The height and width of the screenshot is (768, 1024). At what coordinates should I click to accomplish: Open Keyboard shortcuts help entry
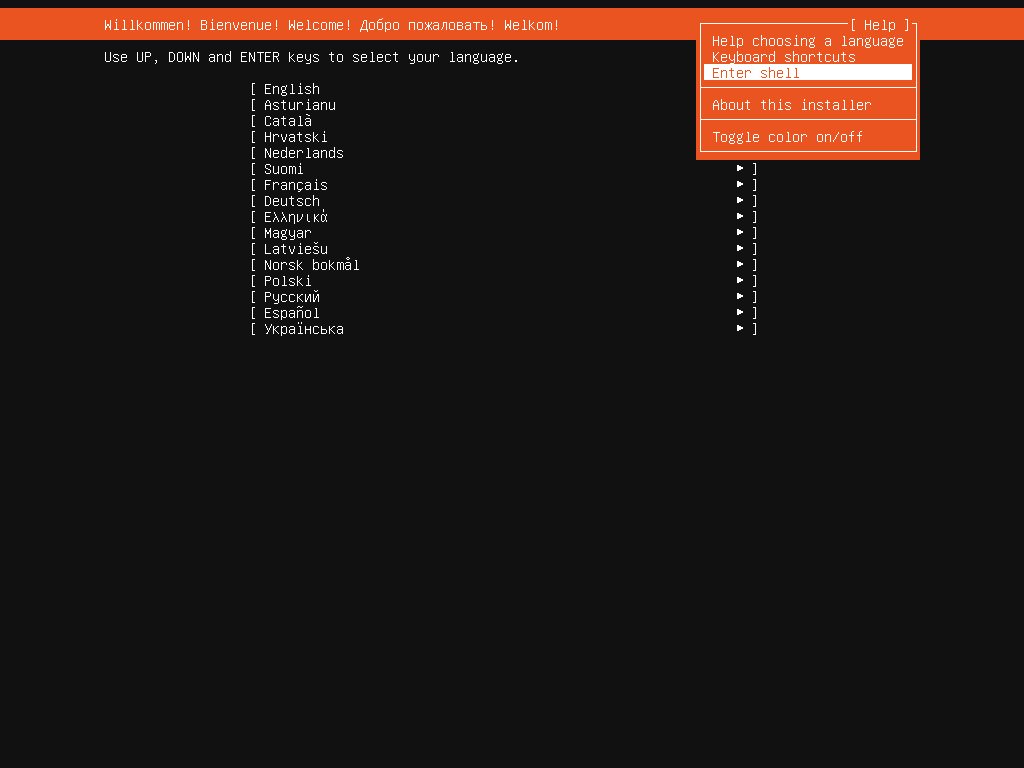point(783,57)
